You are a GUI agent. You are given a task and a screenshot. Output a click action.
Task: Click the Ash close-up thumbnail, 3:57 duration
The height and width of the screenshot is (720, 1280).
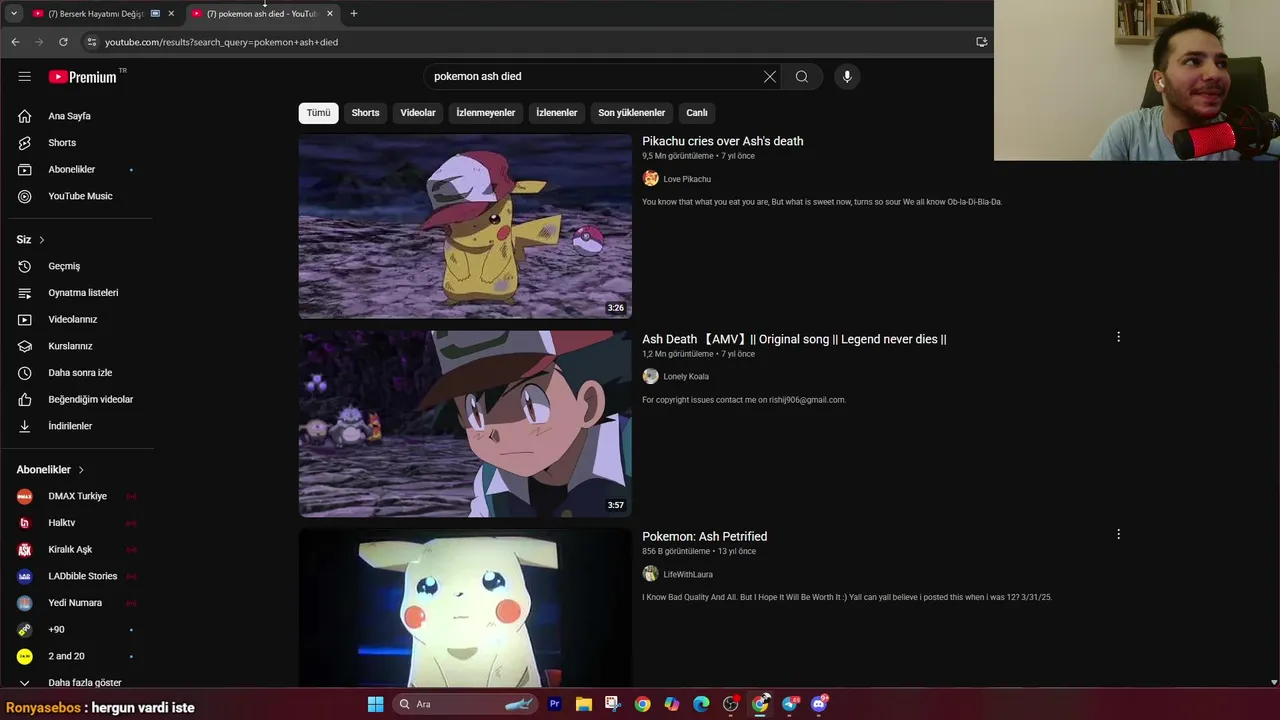tap(465, 424)
